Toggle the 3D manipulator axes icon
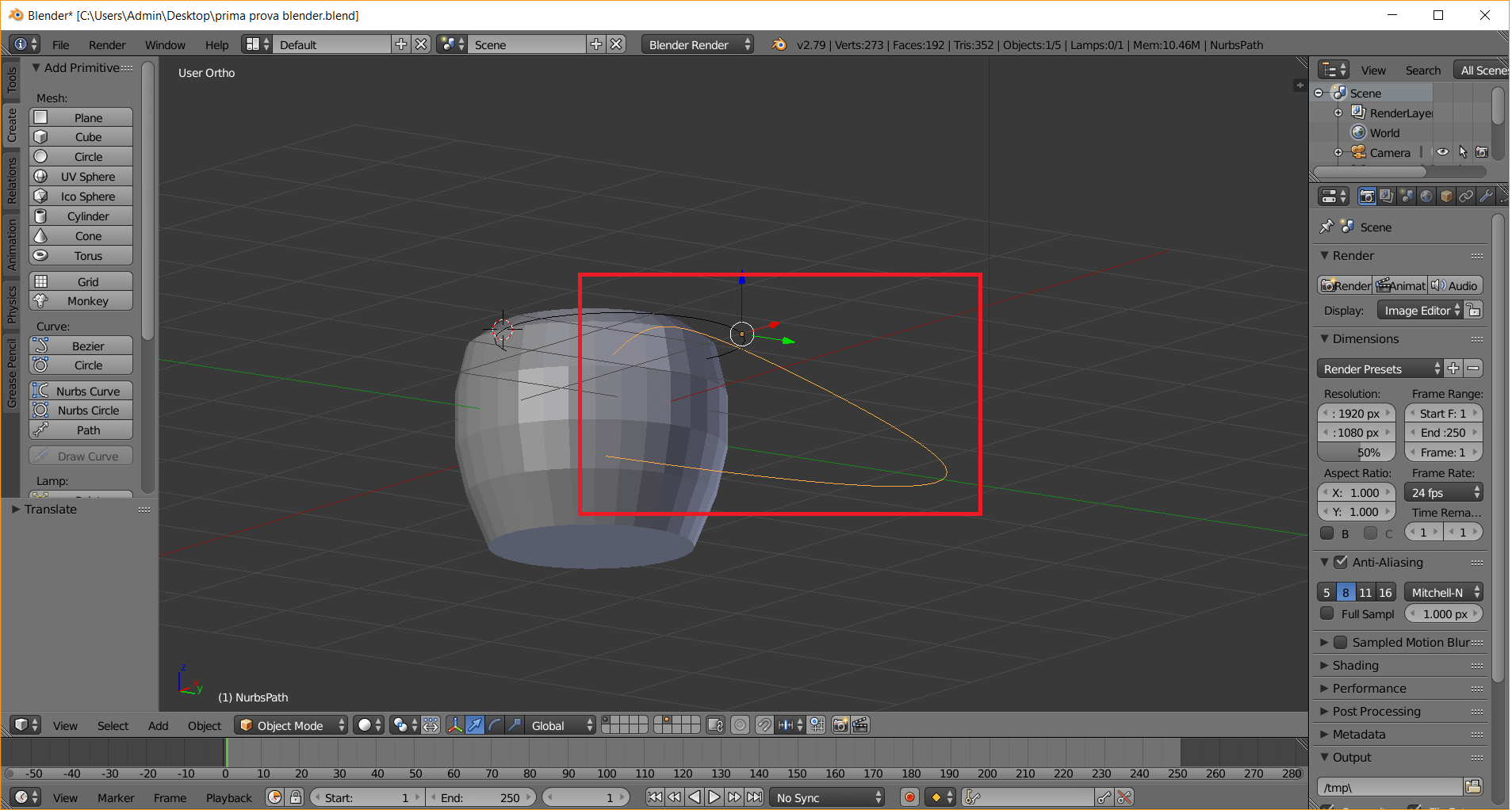Viewport: 1512px width, 810px height. (x=455, y=725)
